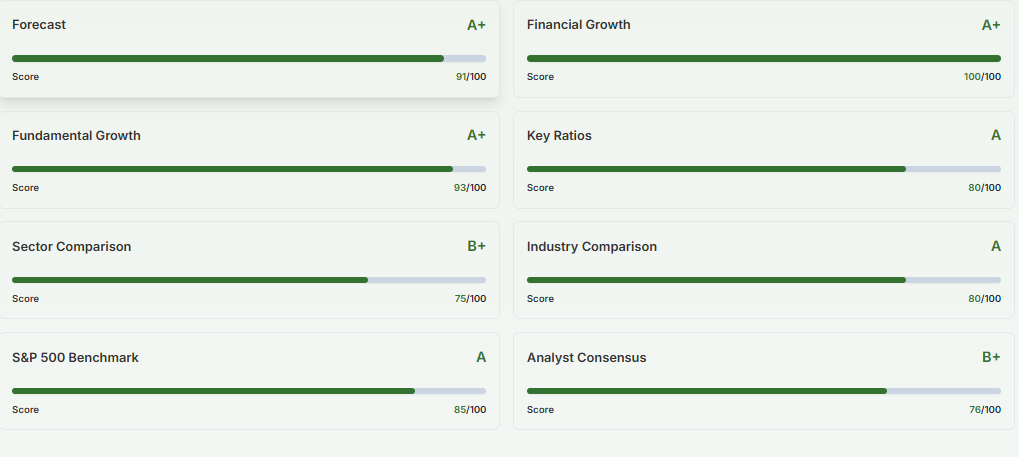Select the Sector Comparison progress bar
Image resolution: width=1019 pixels, height=457 pixels.
(x=249, y=280)
